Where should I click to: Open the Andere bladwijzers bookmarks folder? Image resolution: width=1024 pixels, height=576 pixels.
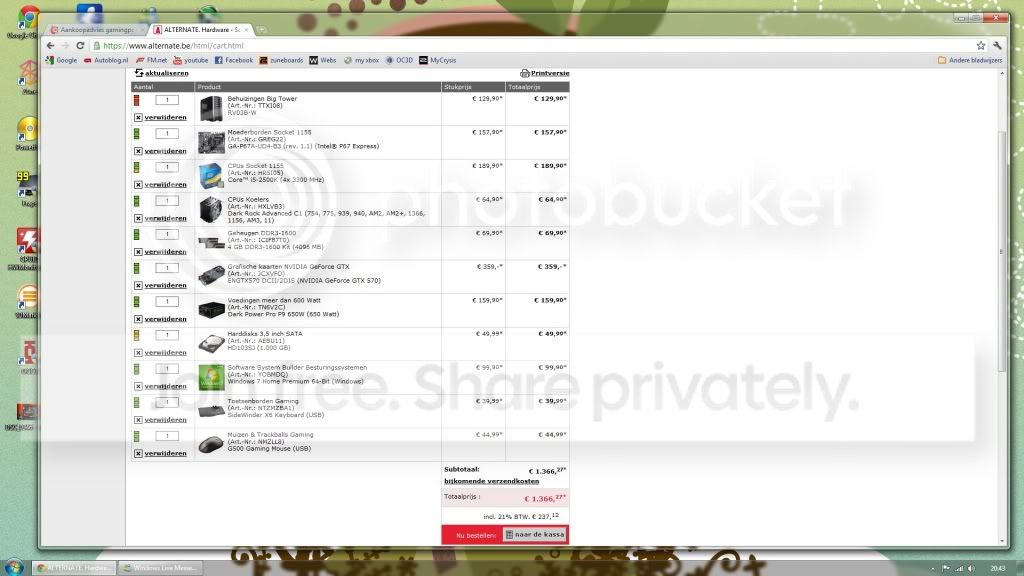click(x=970, y=60)
